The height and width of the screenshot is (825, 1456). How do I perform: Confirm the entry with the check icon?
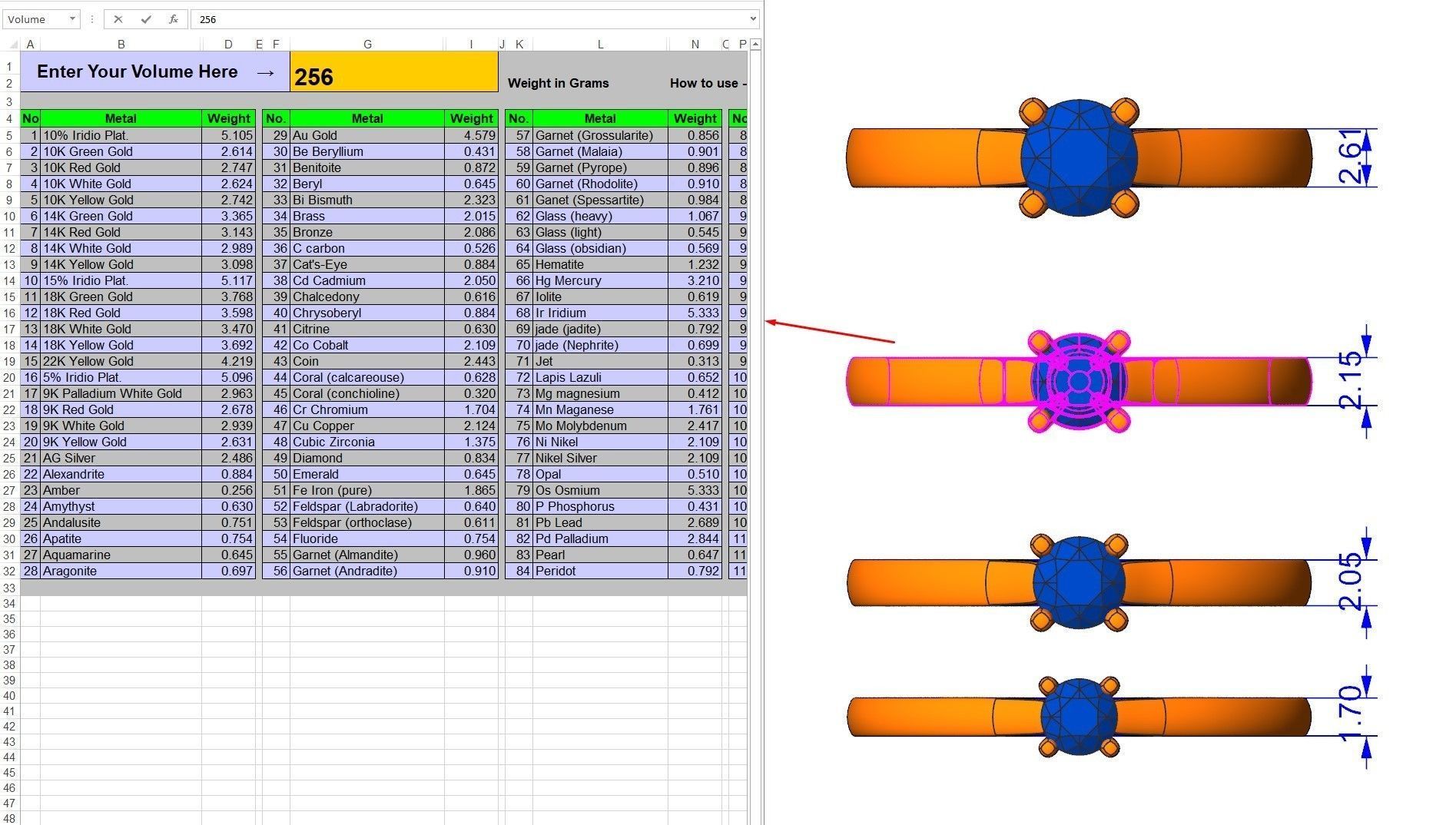pyautogui.click(x=146, y=19)
